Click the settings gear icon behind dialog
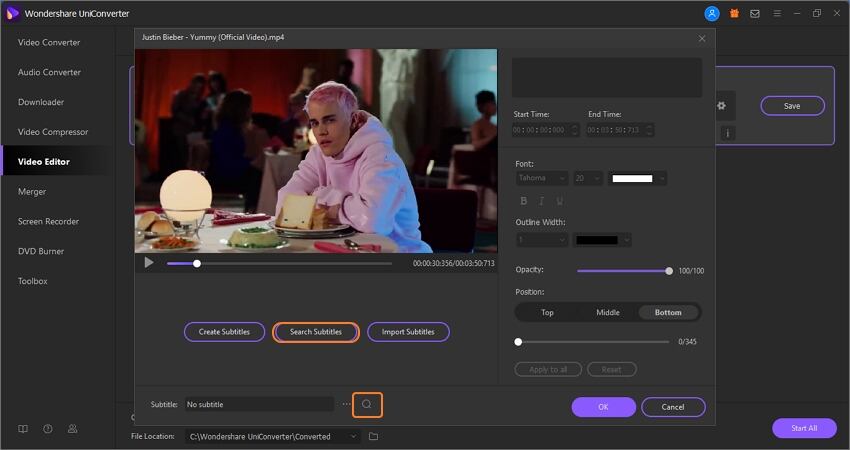850x450 pixels. click(x=722, y=106)
